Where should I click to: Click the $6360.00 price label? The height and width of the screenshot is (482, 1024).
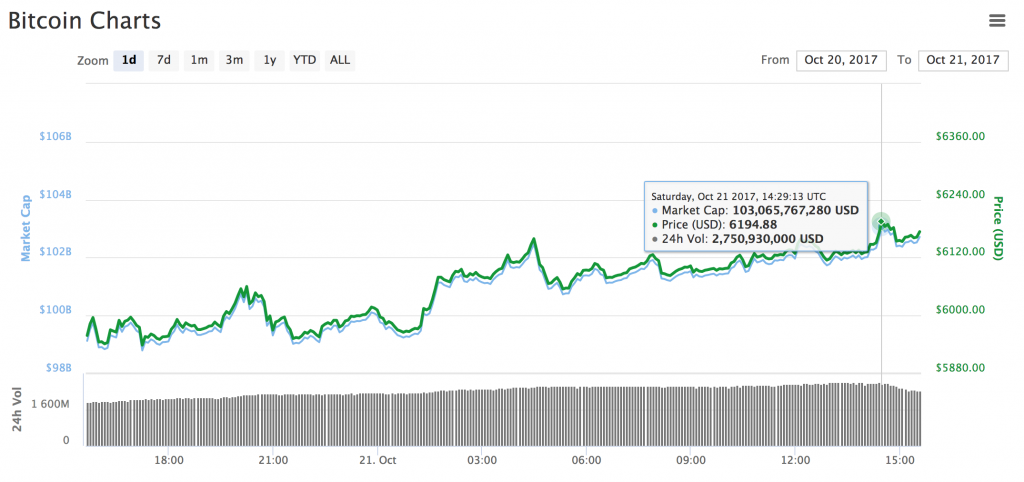[960, 137]
